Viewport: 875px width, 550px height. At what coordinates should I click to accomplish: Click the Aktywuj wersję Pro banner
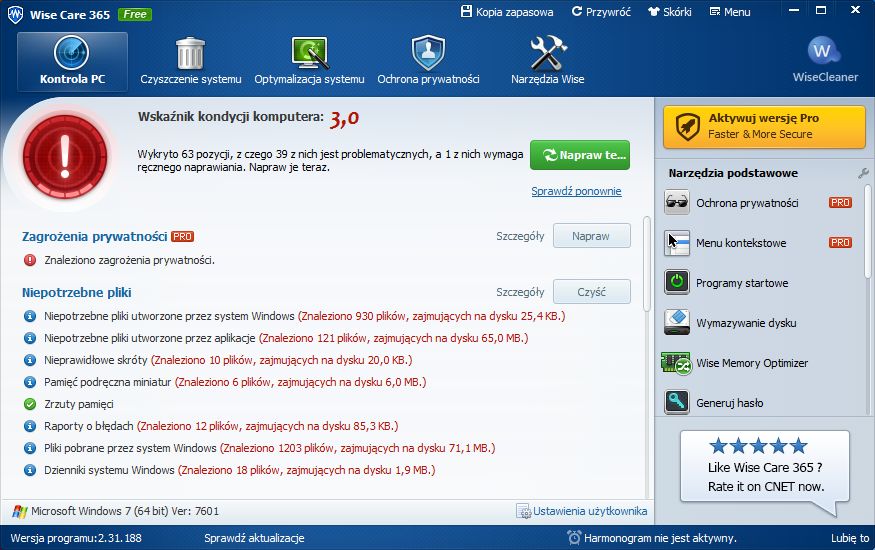(764, 127)
